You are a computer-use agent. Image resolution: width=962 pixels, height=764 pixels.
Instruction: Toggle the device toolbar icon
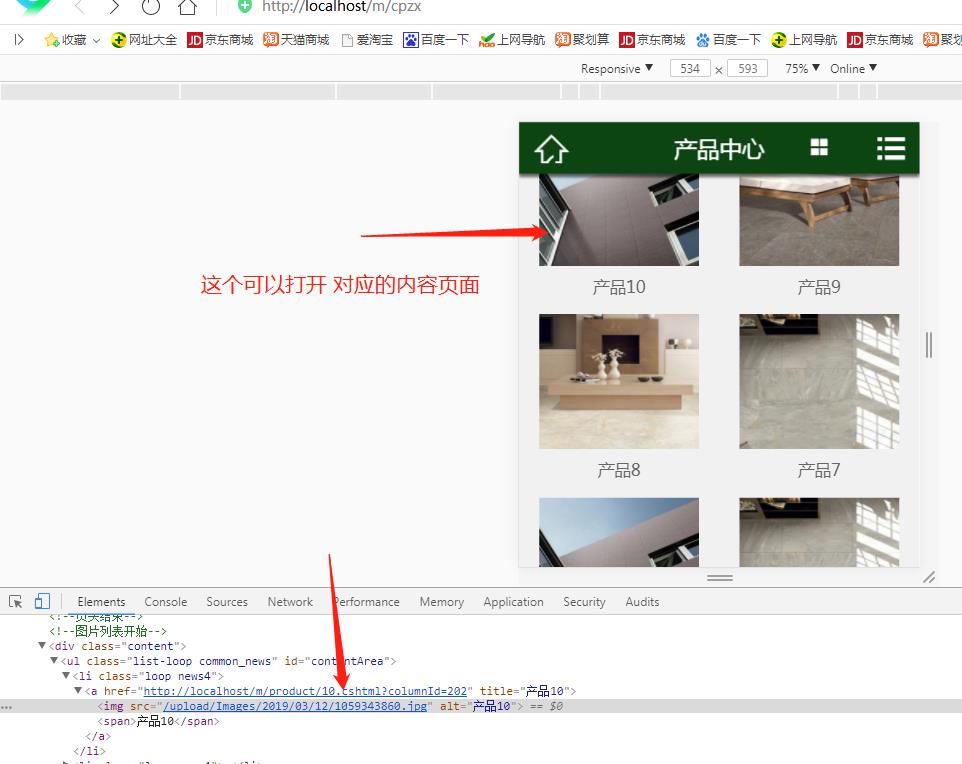[42, 601]
